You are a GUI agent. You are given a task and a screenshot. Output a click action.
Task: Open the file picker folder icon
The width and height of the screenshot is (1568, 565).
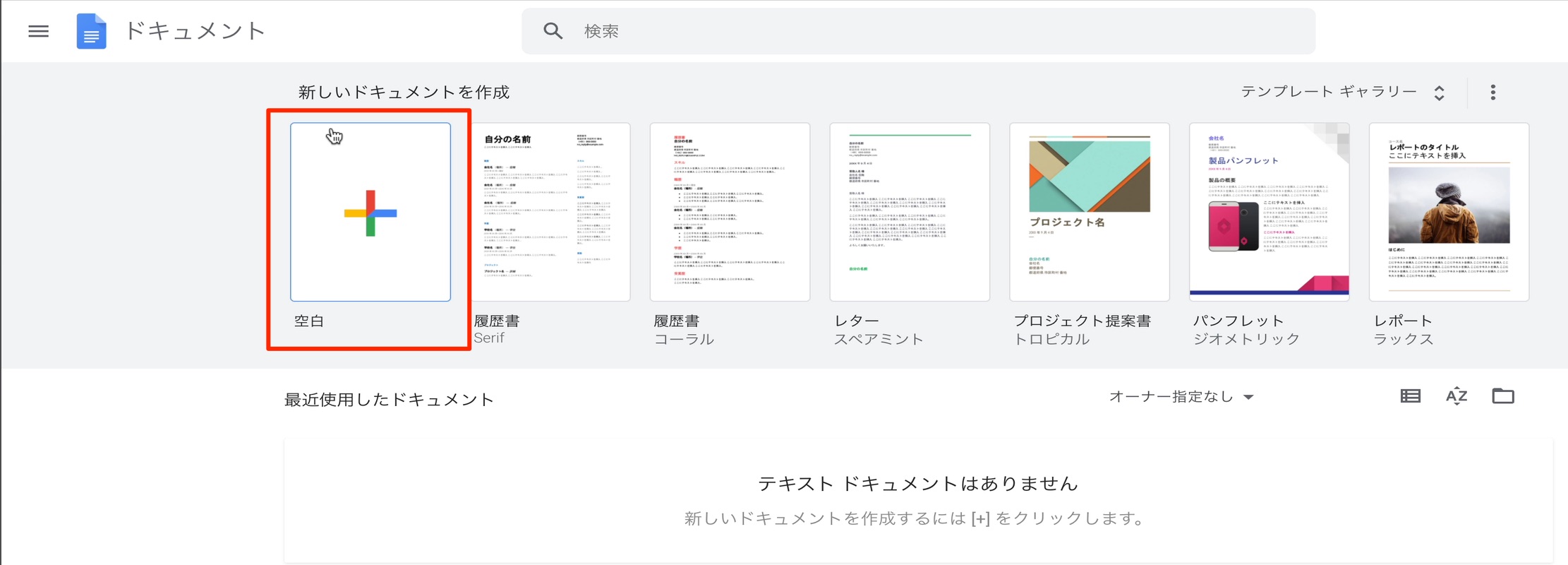point(1503,396)
